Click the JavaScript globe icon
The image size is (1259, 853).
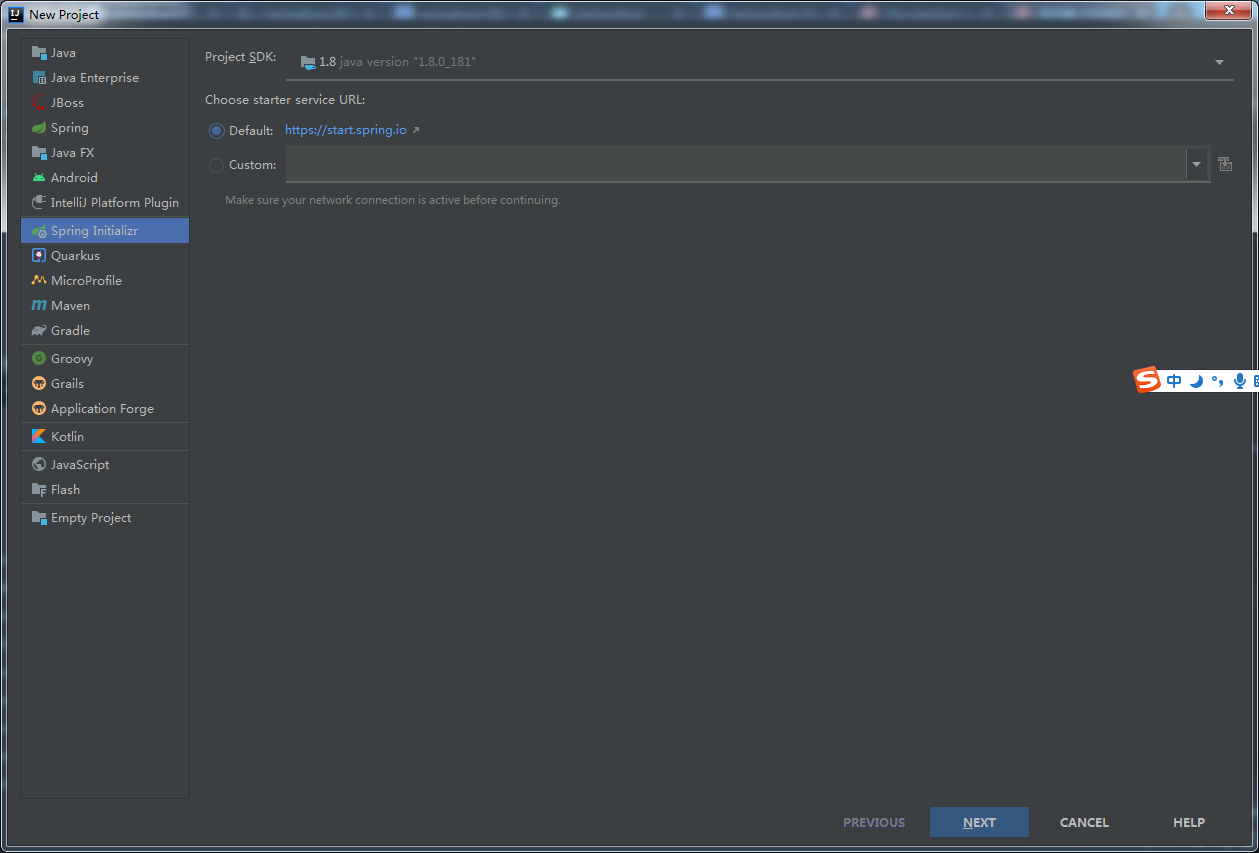39,465
